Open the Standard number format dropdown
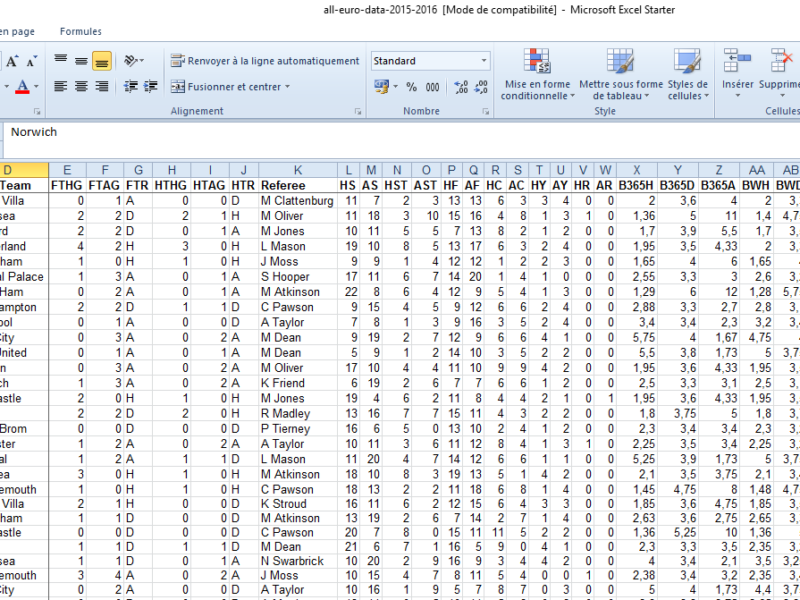Image resolution: width=800 pixels, height=600 pixels. [x=484, y=61]
